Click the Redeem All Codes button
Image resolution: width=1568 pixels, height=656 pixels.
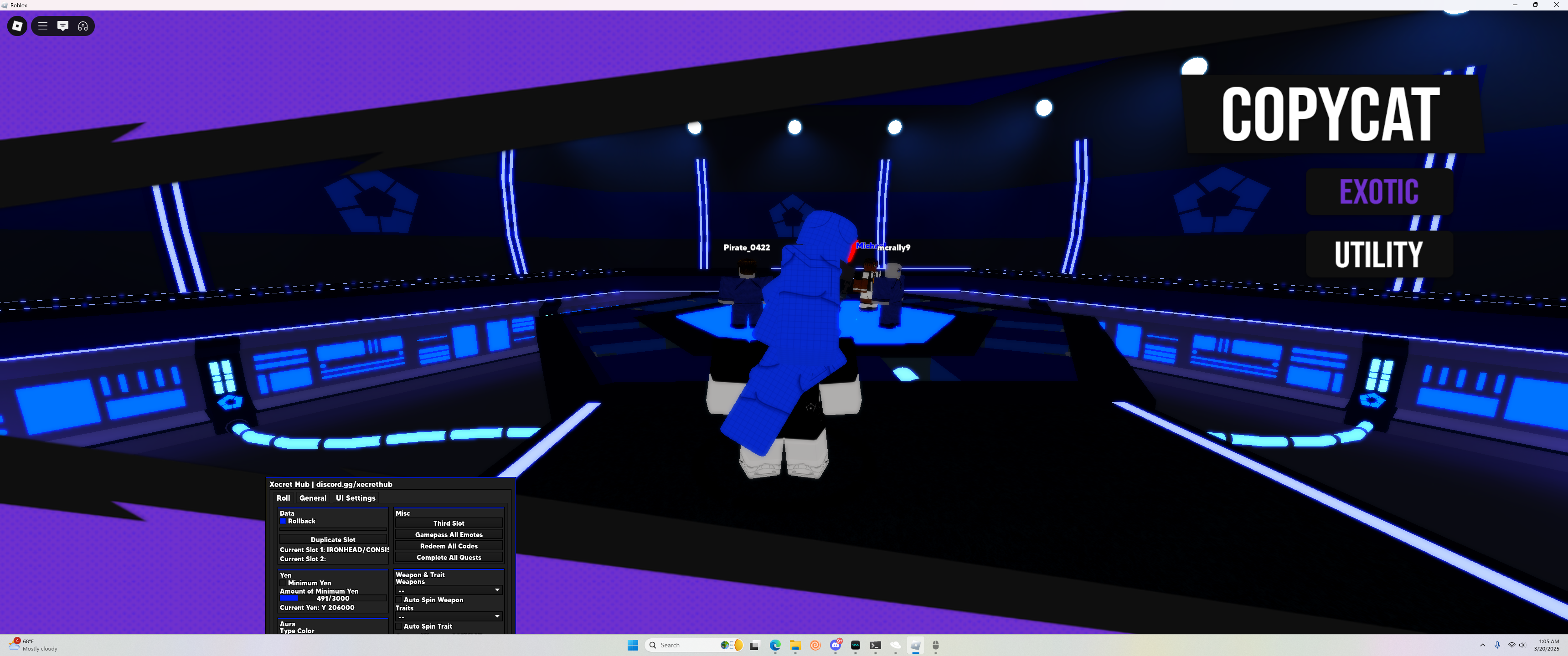click(449, 546)
